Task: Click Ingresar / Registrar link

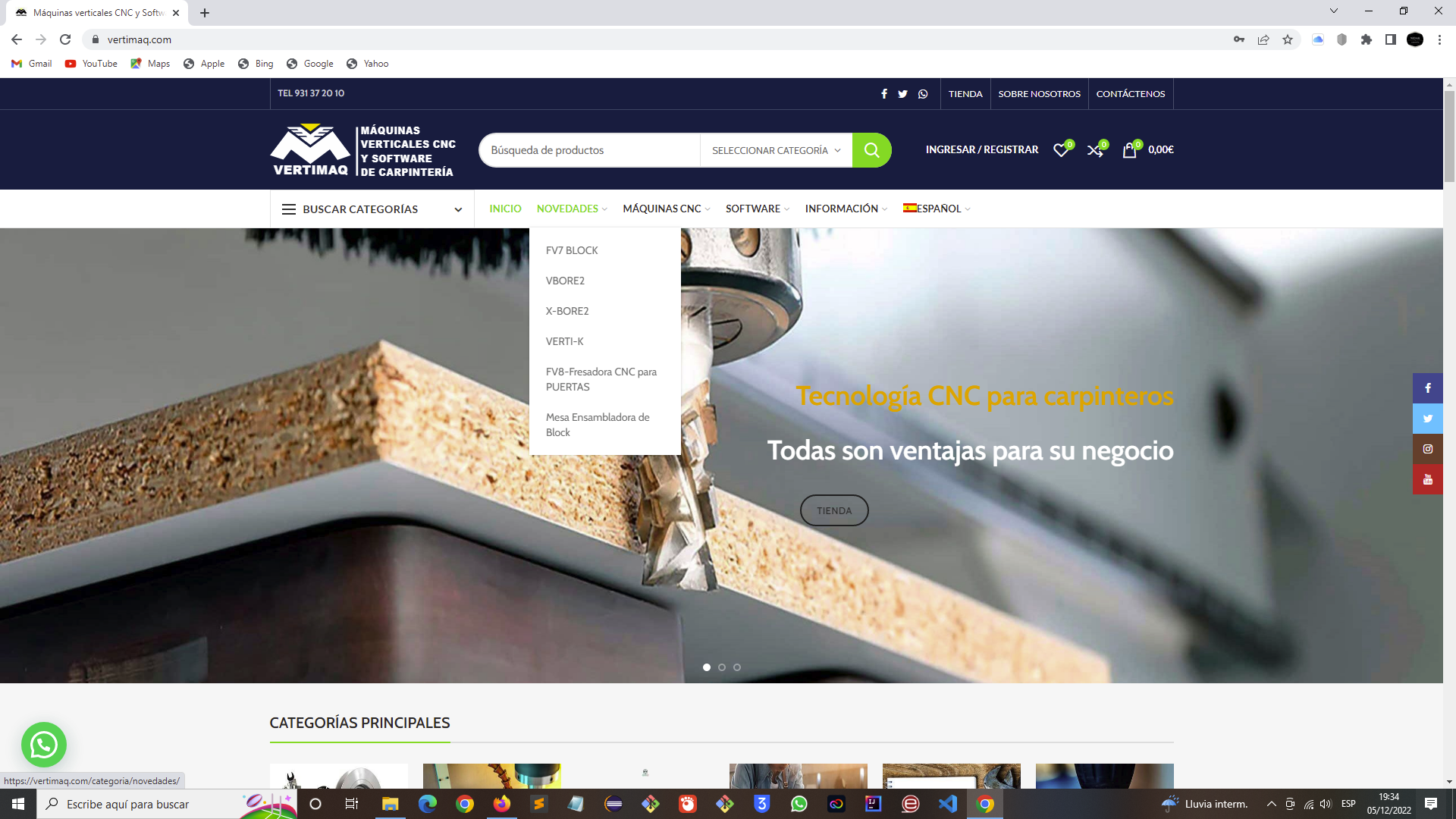Action: pyautogui.click(x=982, y=150)
